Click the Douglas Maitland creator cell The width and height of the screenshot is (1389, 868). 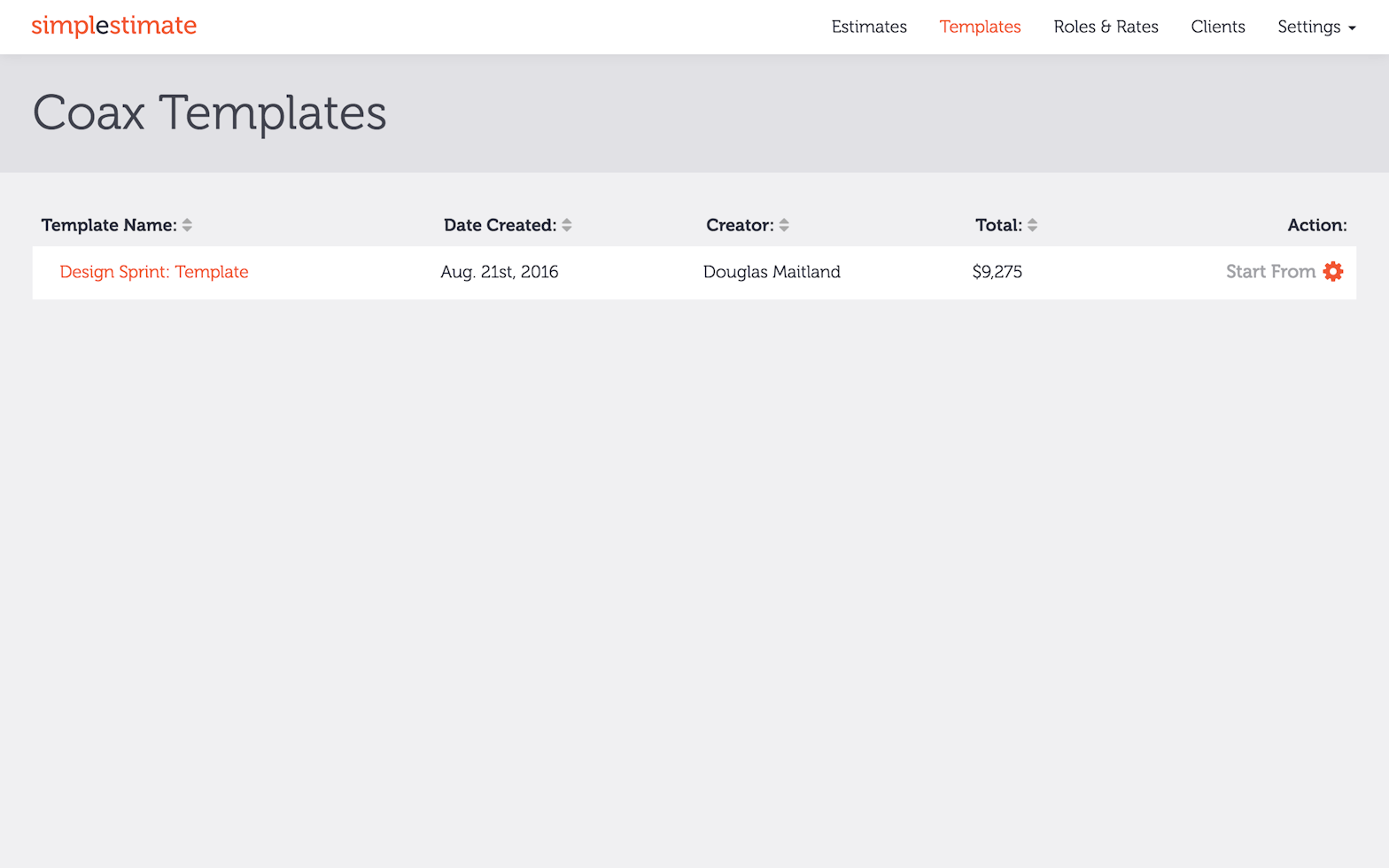(x=771, y=272)
